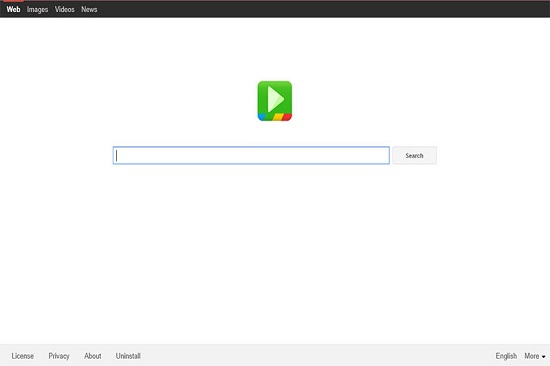Click the Uninstall footer link
The height and width of the screenshot is (366, 550).
(128, 356)
